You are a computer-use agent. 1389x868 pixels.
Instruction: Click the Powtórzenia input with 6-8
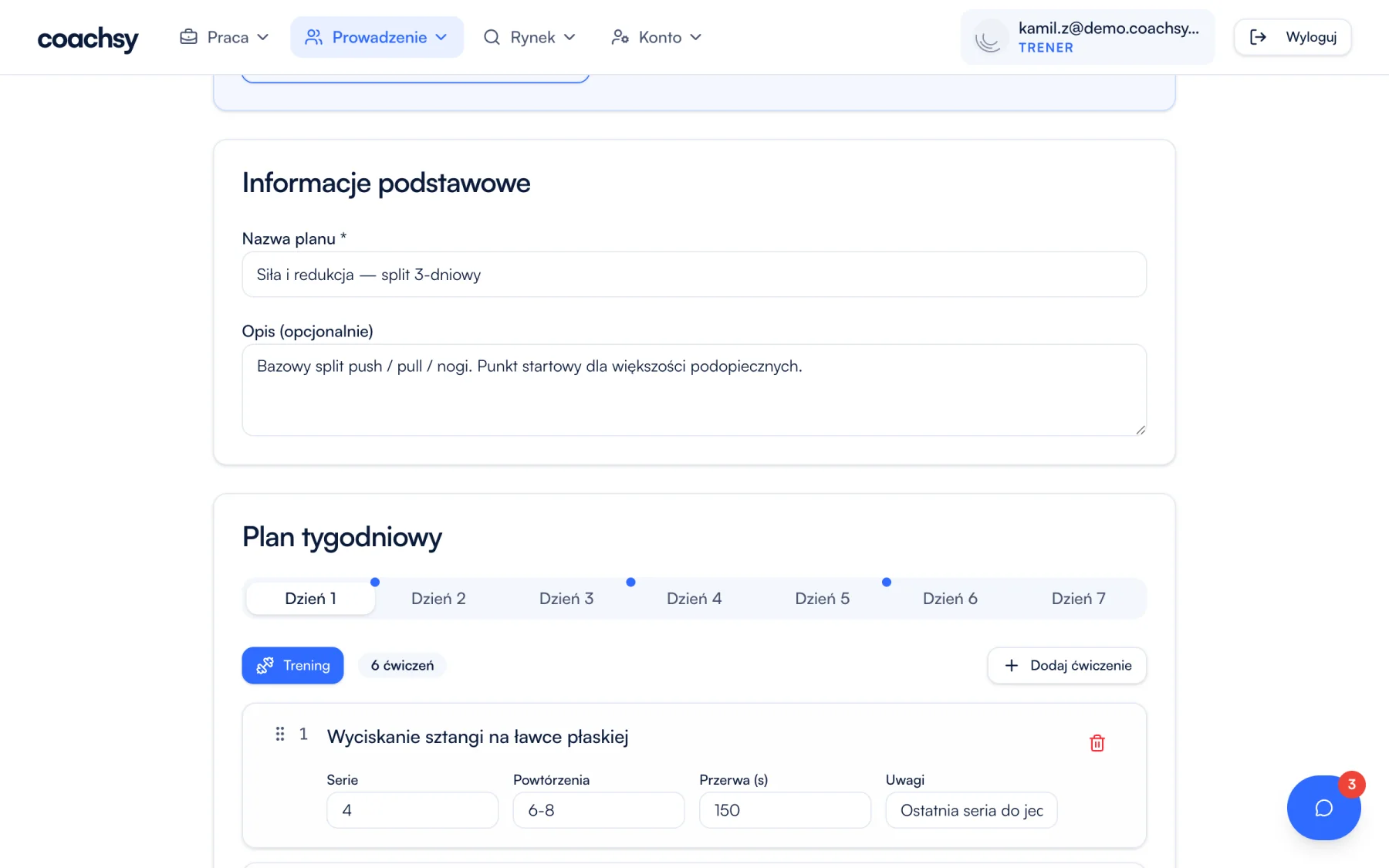[599, 810]
